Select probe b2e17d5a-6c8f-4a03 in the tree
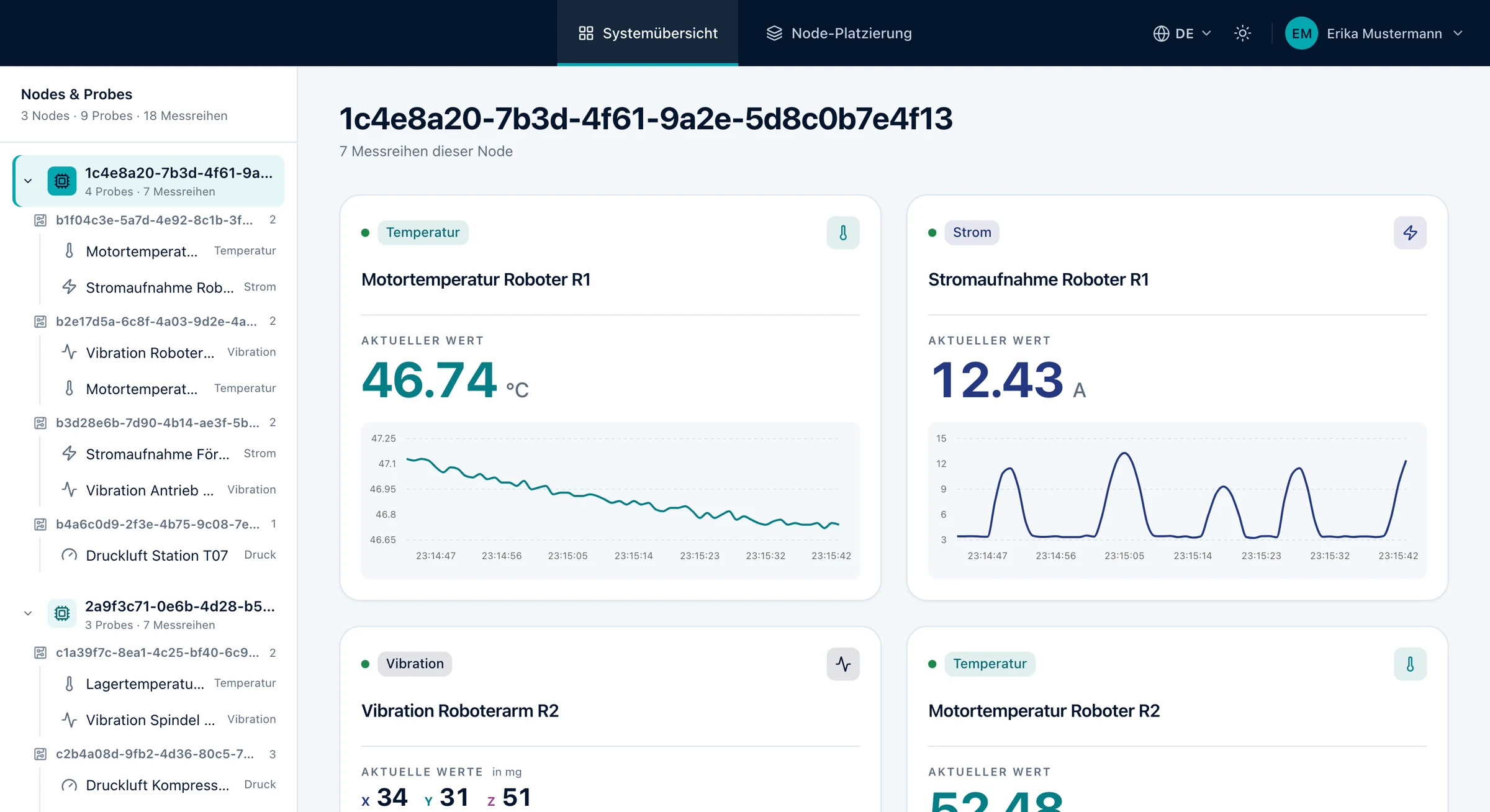 155,322
